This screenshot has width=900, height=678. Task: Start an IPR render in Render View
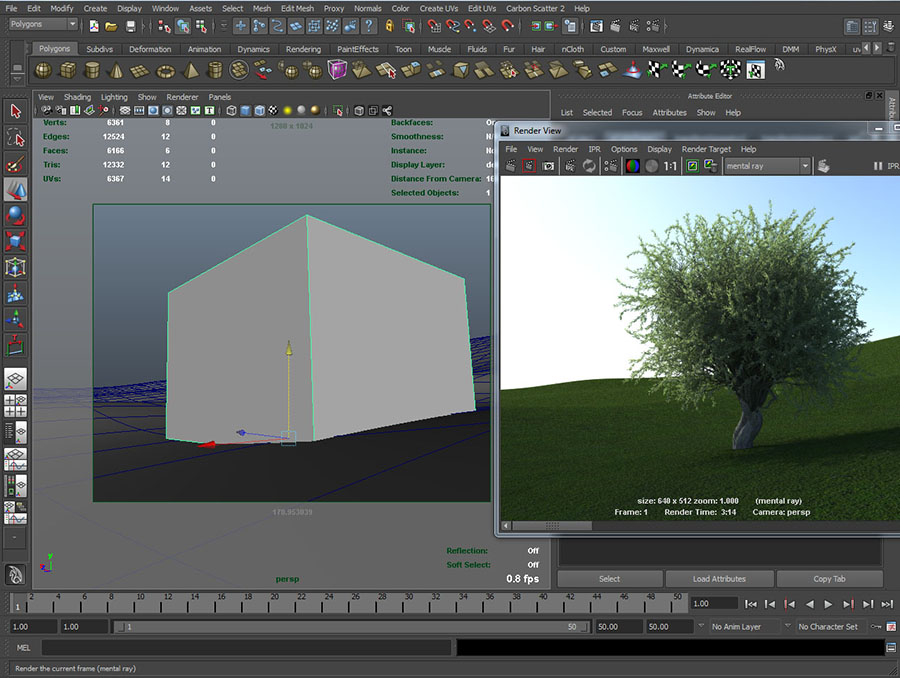pyautogui.click(x=569, y=166)
